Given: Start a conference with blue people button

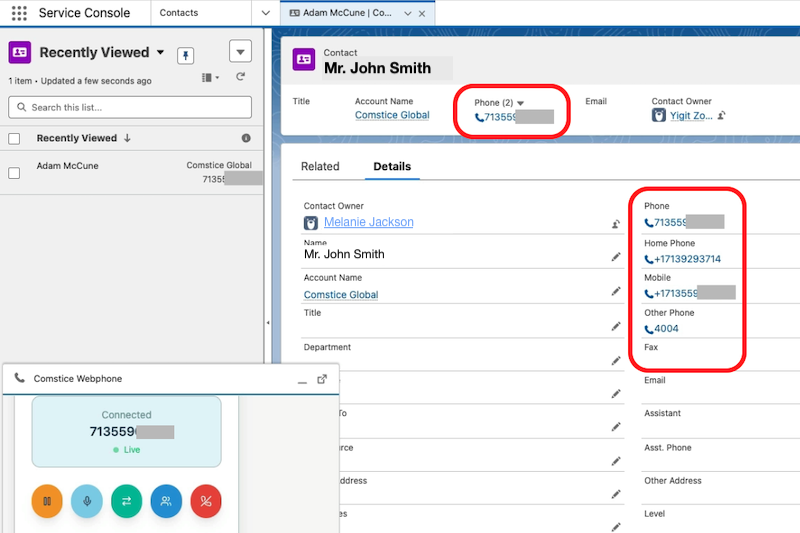Looking at the screenshot, I should 166,501.
